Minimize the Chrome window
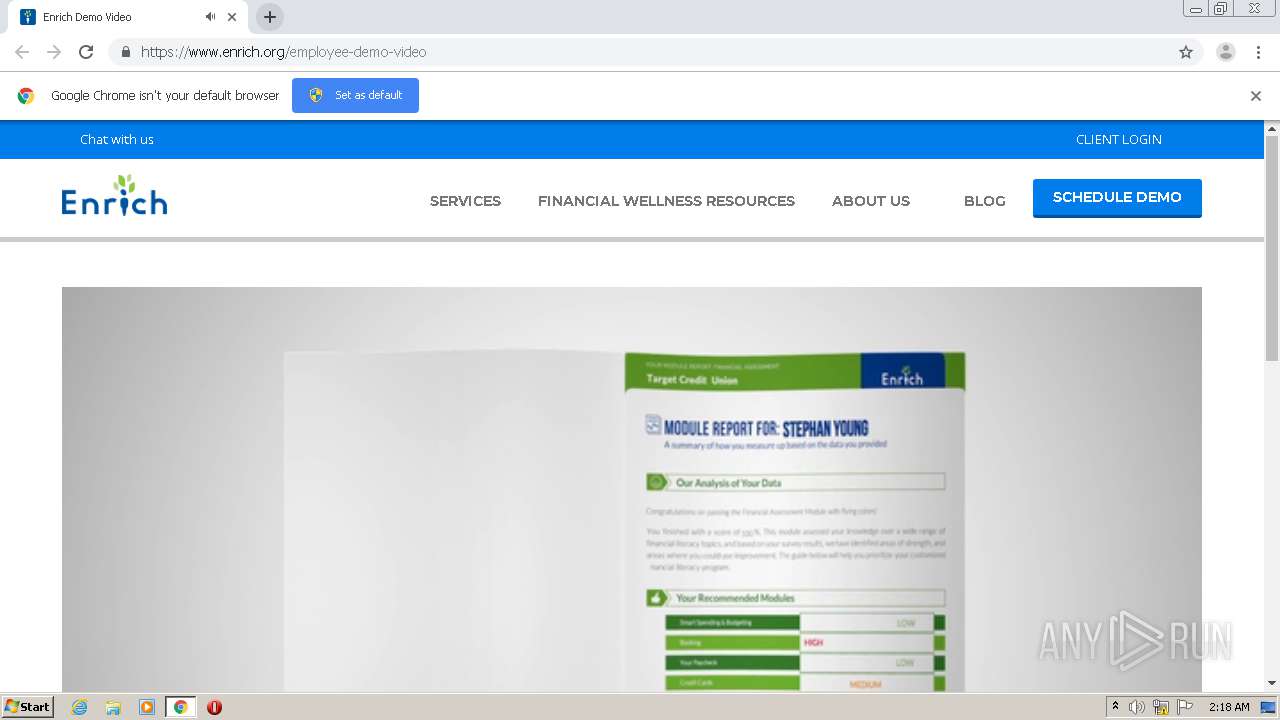1280x720 pixels. [1195, 9]
